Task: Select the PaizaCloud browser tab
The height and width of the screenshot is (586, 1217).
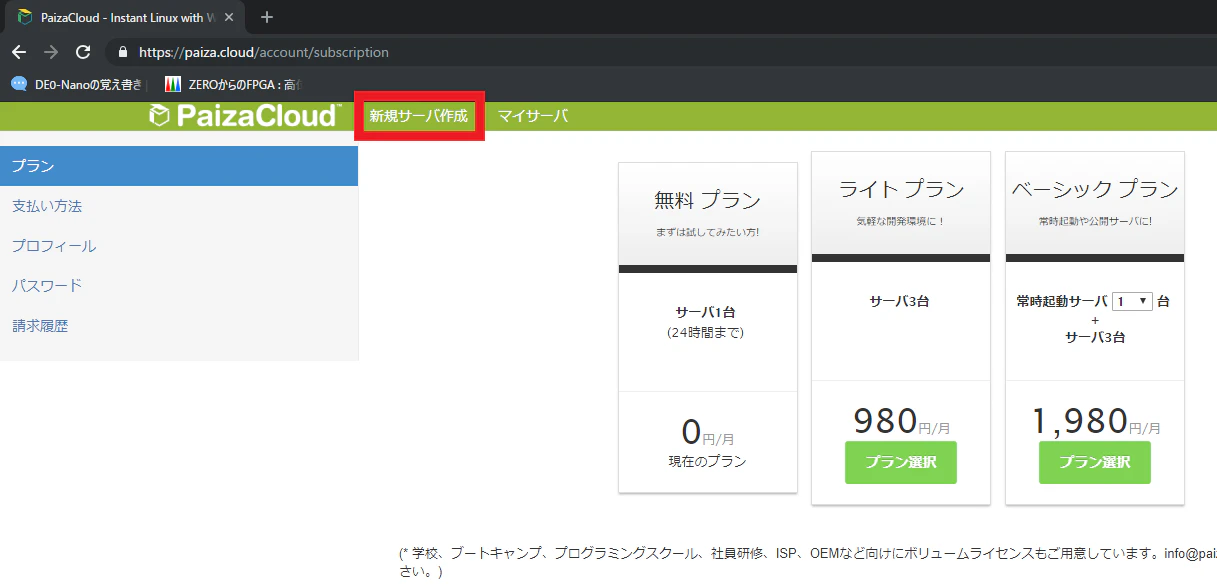Action: (125, 17)
